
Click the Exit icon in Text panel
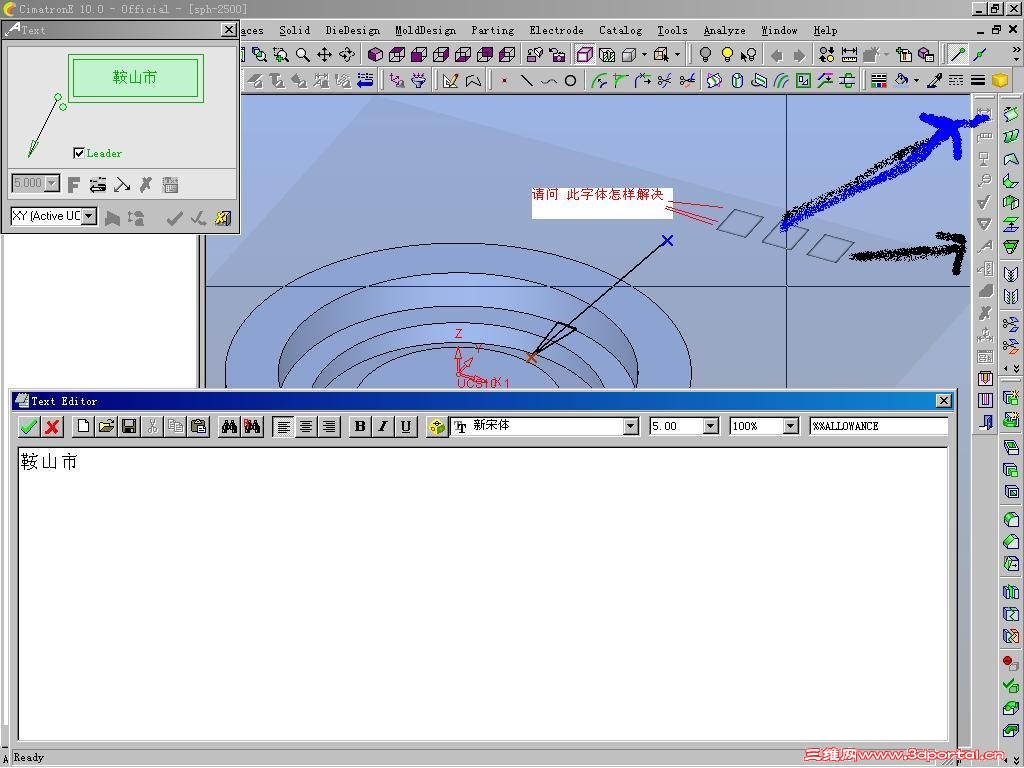223,218
